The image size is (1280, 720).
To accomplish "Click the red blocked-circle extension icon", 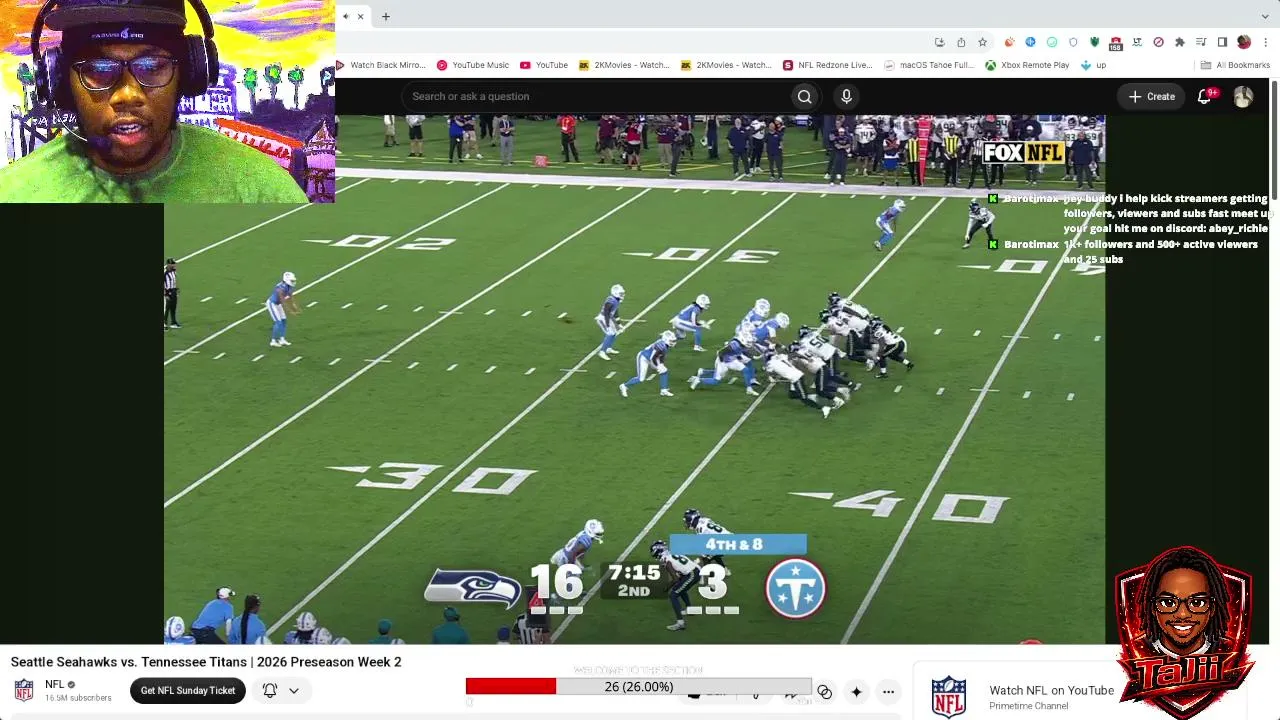I will pos(1158,42).
